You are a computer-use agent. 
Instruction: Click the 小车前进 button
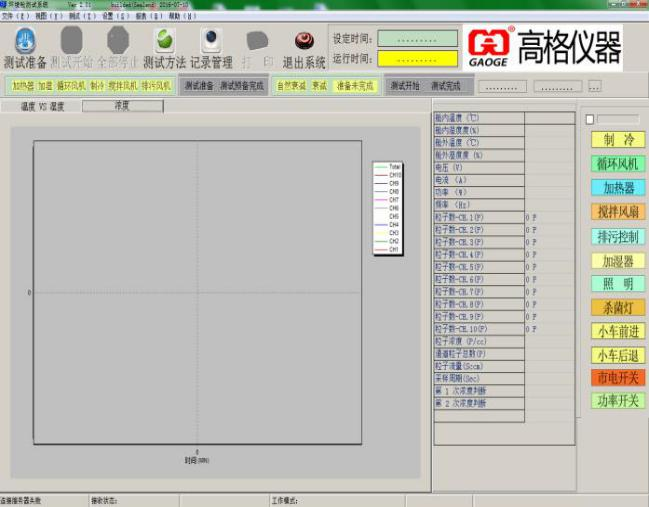618,332
